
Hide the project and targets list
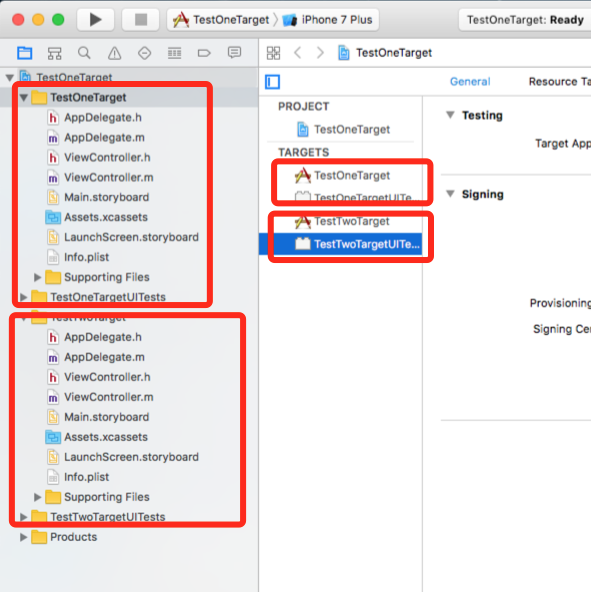point(272,82)
